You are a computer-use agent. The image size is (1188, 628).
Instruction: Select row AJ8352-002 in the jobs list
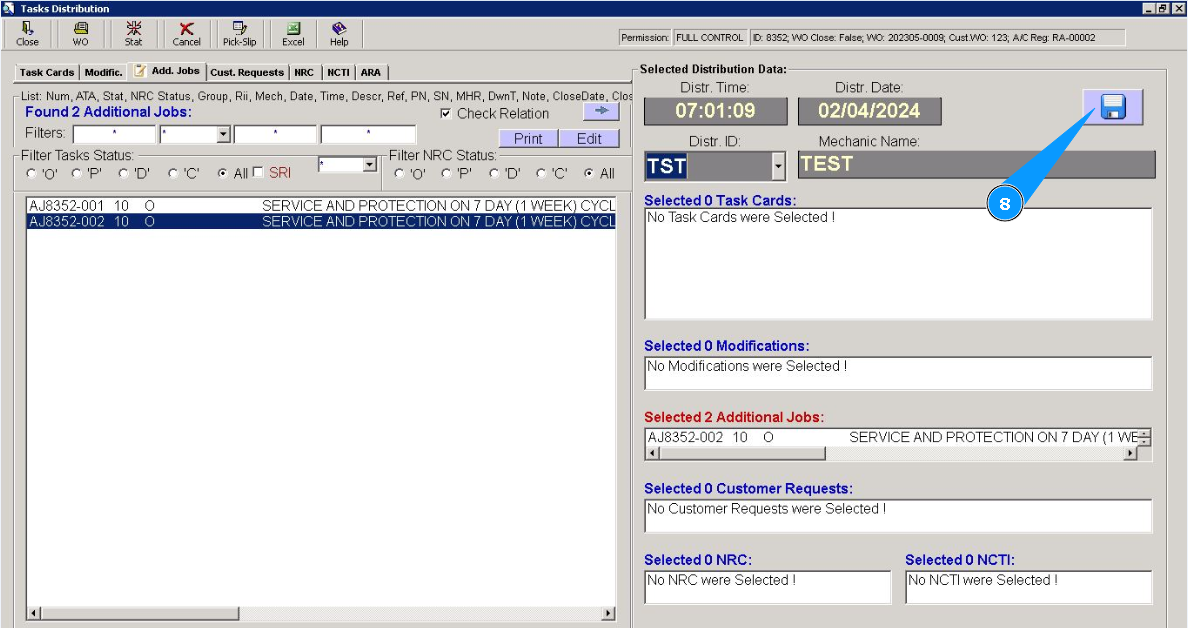[x=321, y=221]
